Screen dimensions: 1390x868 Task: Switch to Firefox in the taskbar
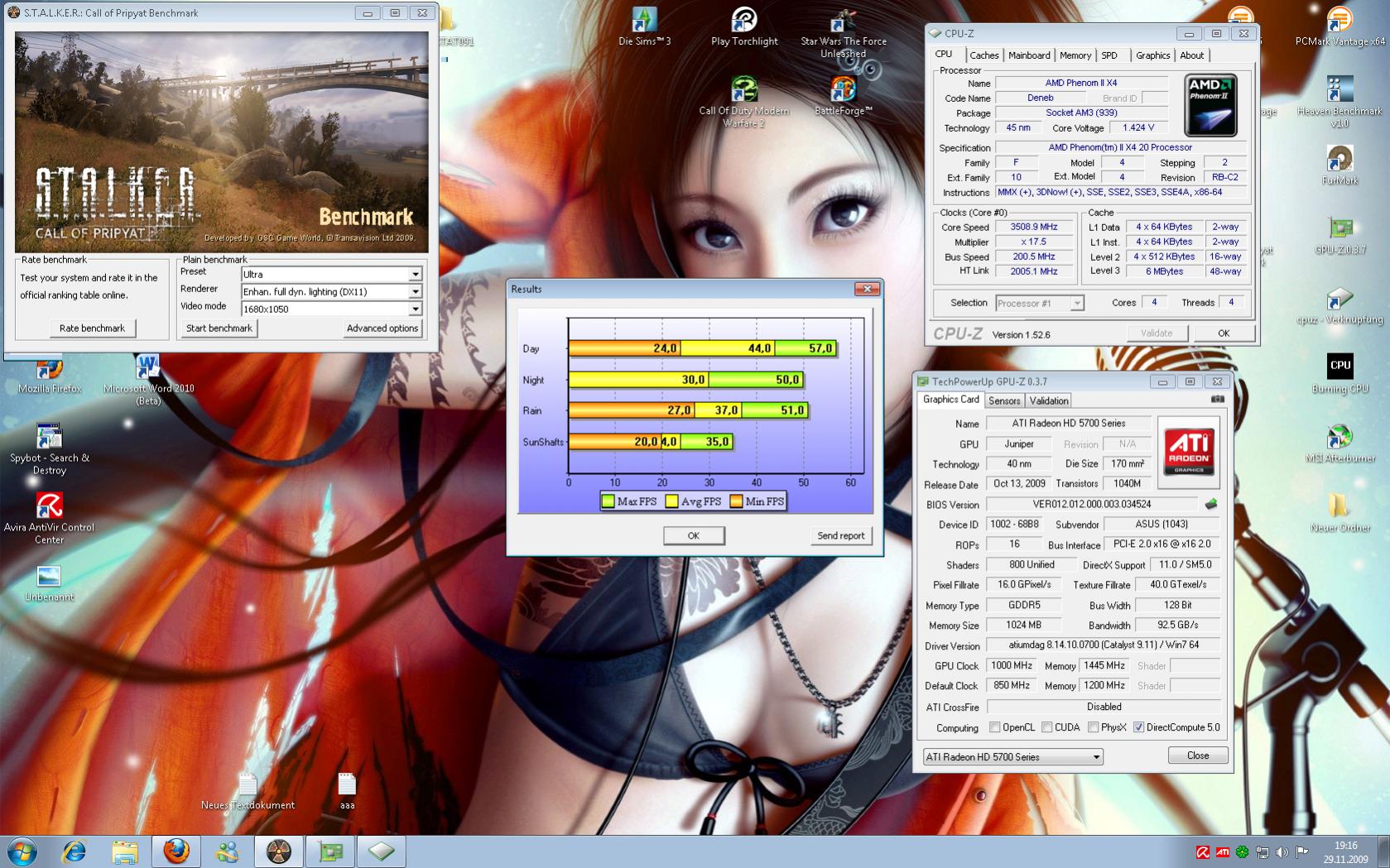[x=176, y=851]
